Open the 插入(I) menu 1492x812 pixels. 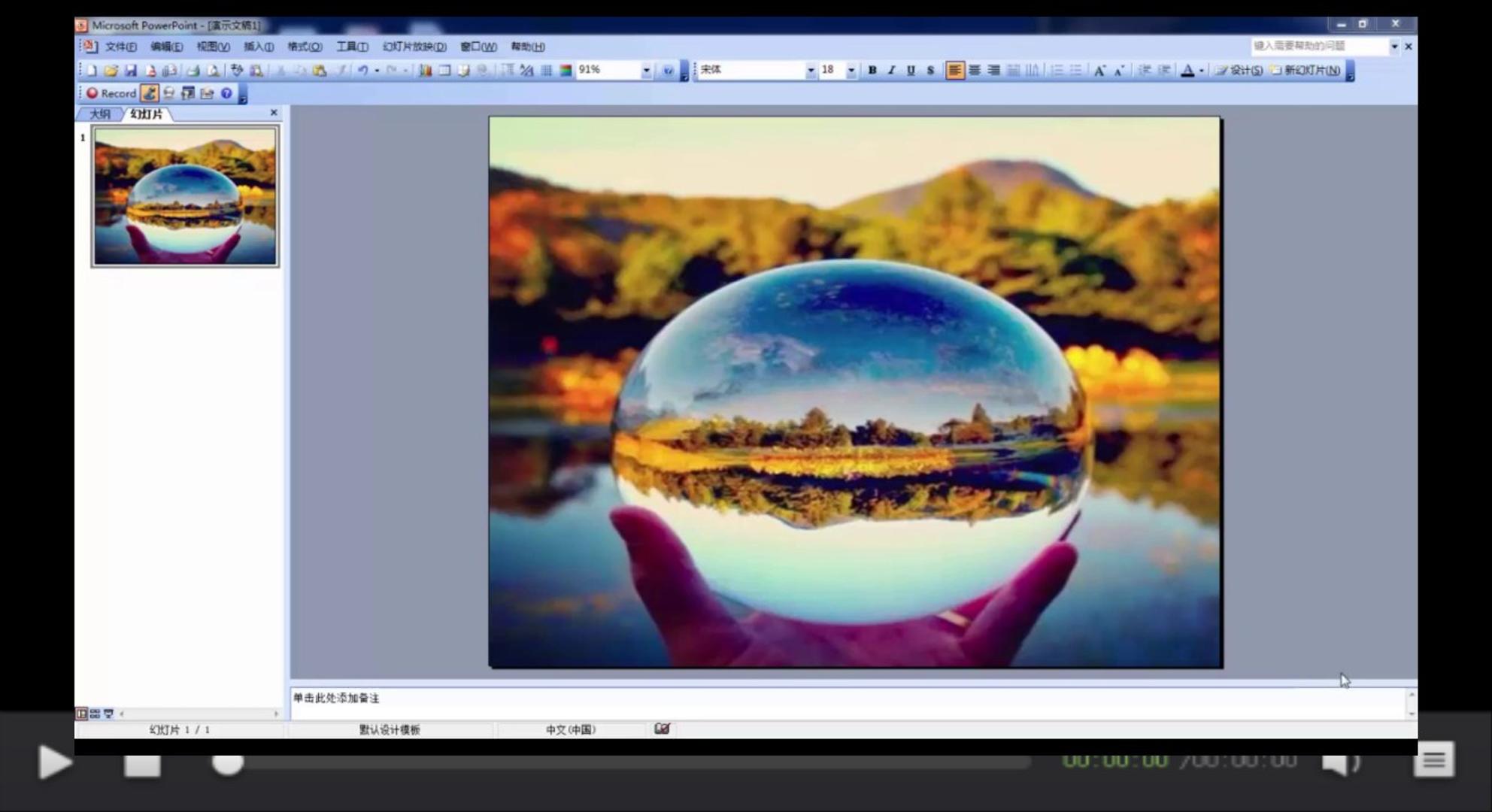click(x=259, y=47)
